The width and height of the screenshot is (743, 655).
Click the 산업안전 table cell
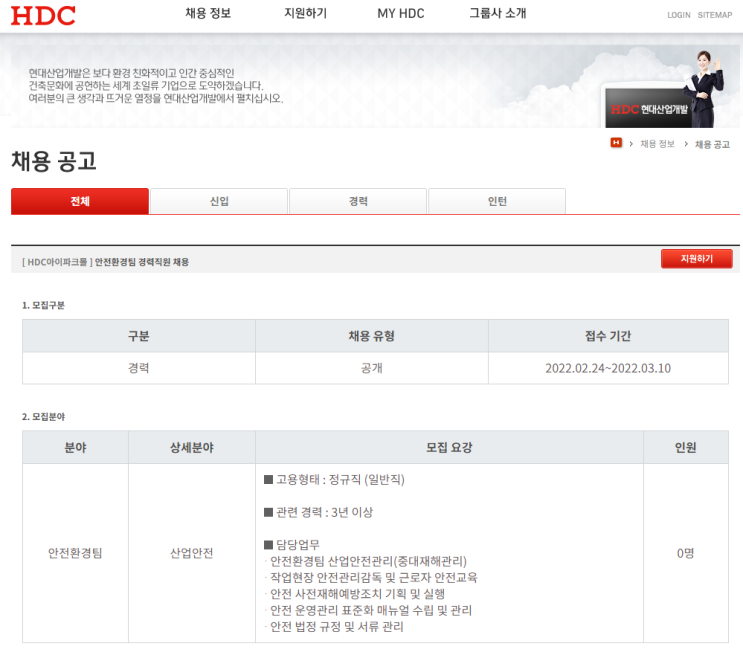192,553
